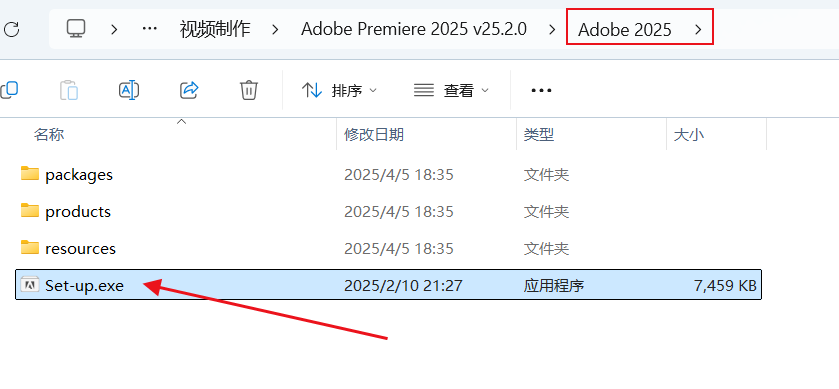Click the refresh icon beside address bar
This screenshot has height=389, width=839.
[11, 29]
